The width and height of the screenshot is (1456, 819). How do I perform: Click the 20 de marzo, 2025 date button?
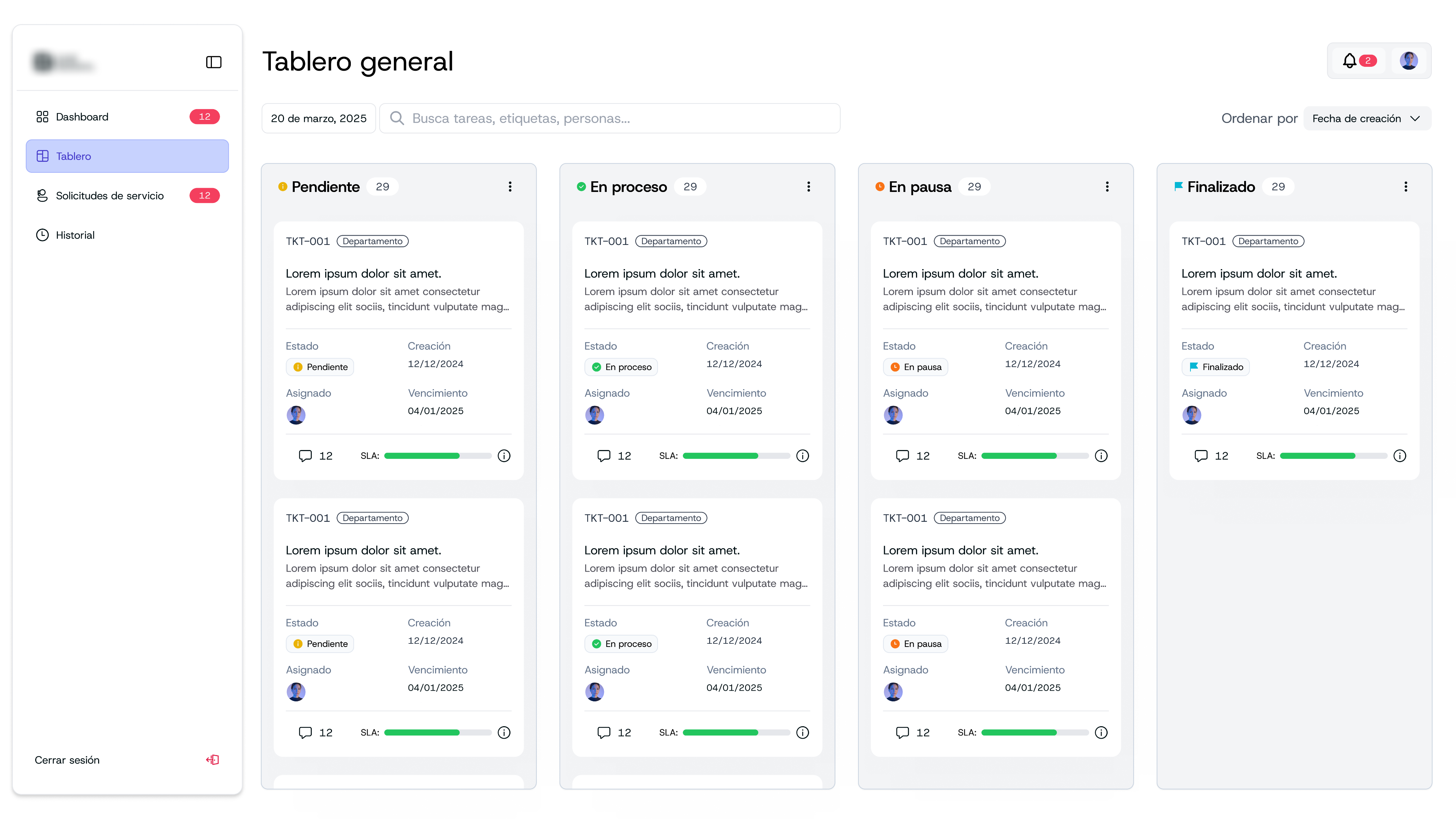318,118
